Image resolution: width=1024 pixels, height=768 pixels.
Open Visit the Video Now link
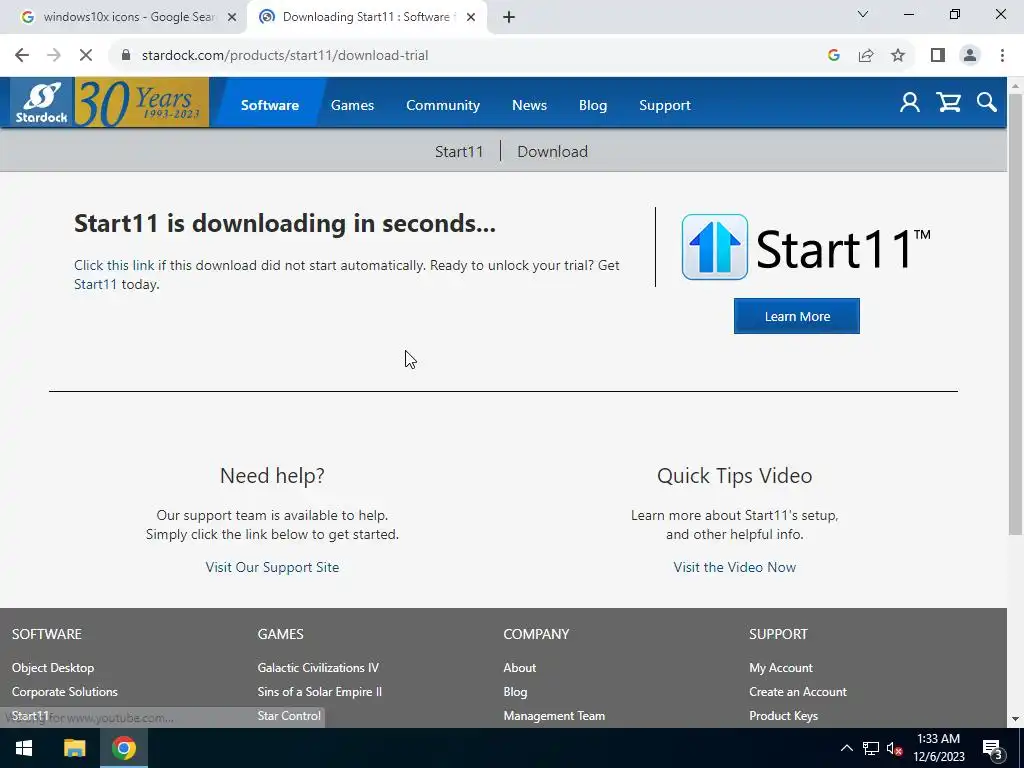coord(735,567)
